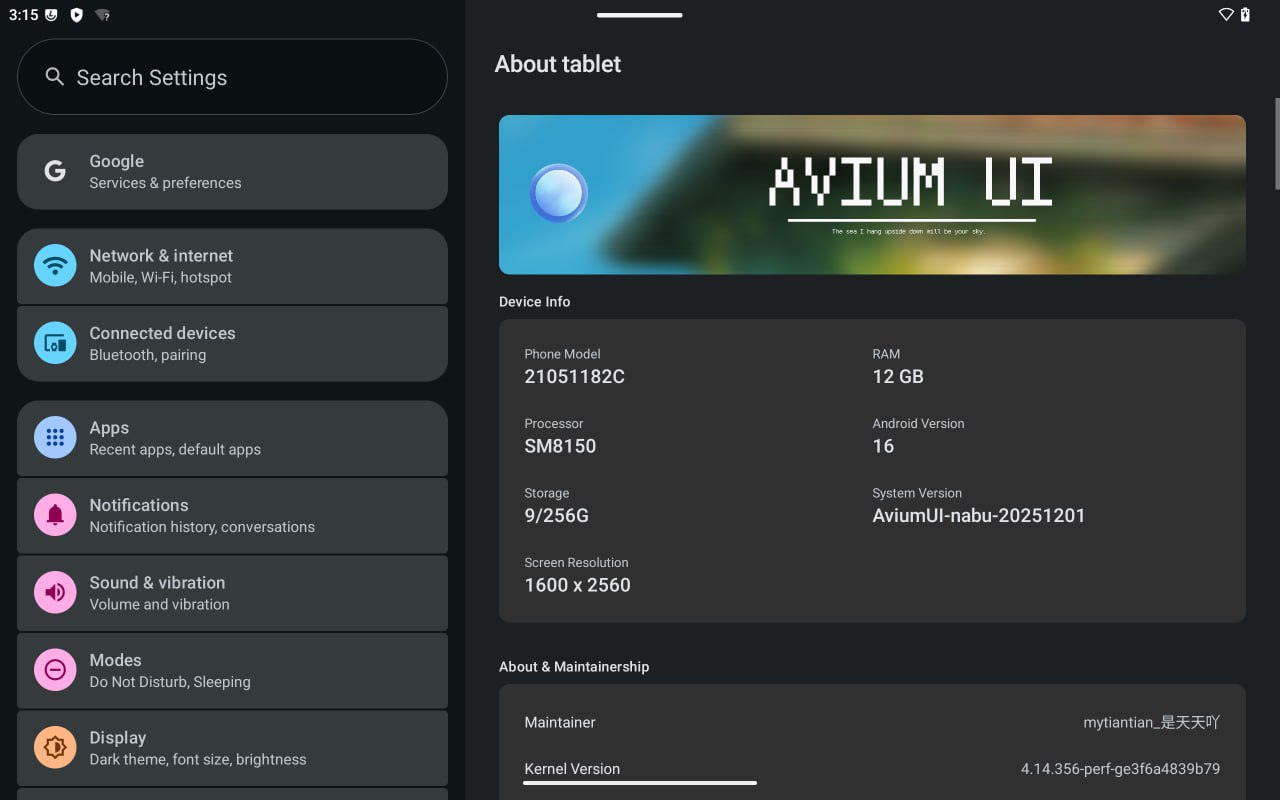The height and width of the screenshot is (800, 1280).
Task: Tap the Modes Do Not Disturb icon
Action: (55, 670)
